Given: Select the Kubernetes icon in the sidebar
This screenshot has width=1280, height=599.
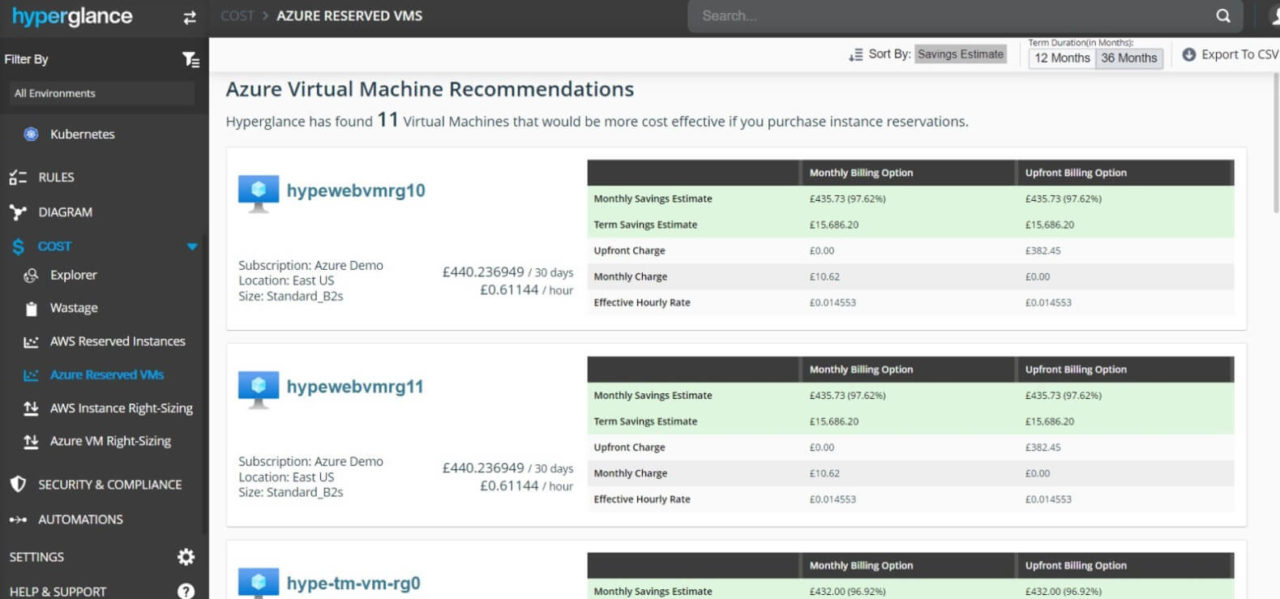Looking at the screenshot, I should tap(32, 134).
